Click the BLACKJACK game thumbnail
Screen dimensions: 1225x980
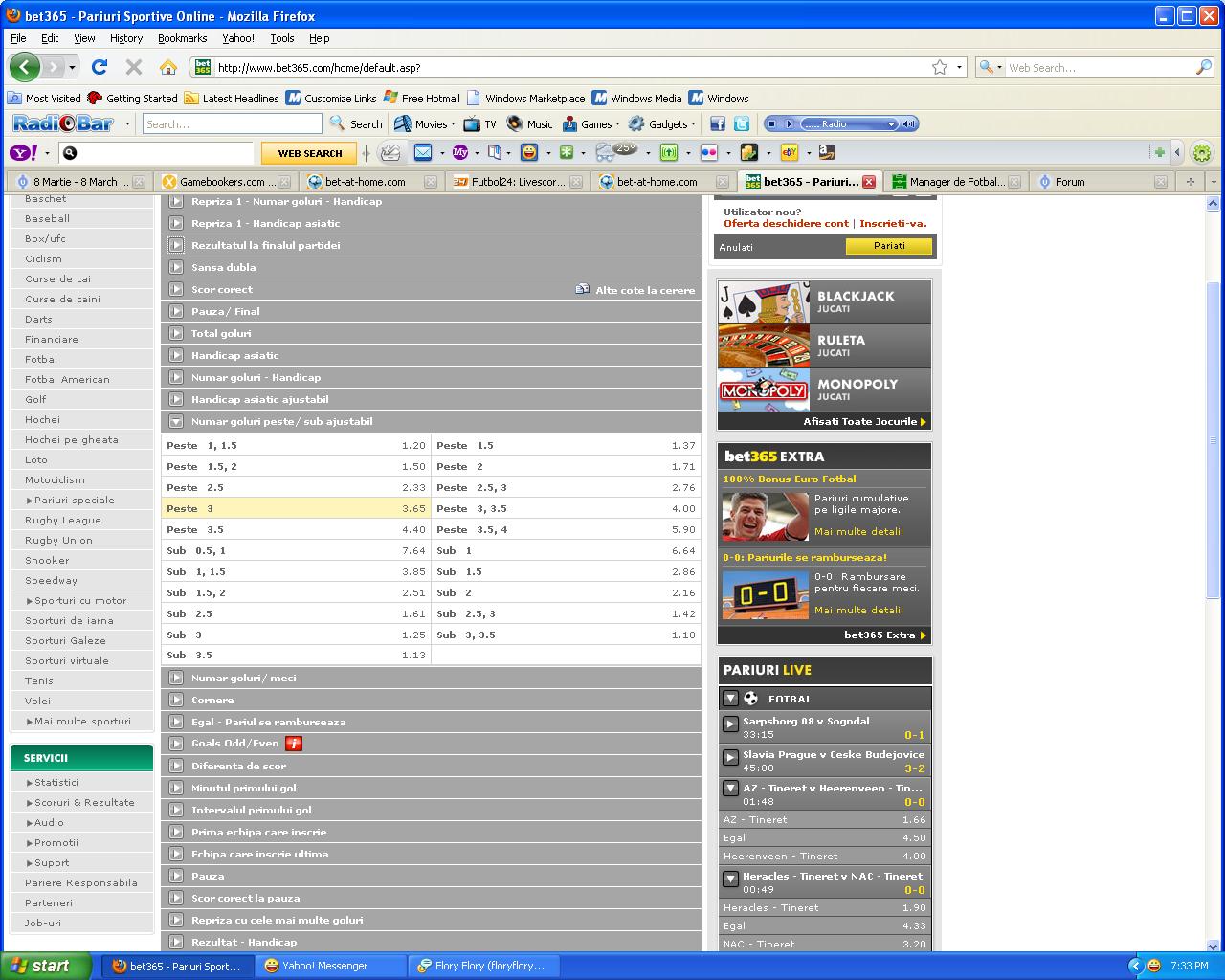pos(764,302)
